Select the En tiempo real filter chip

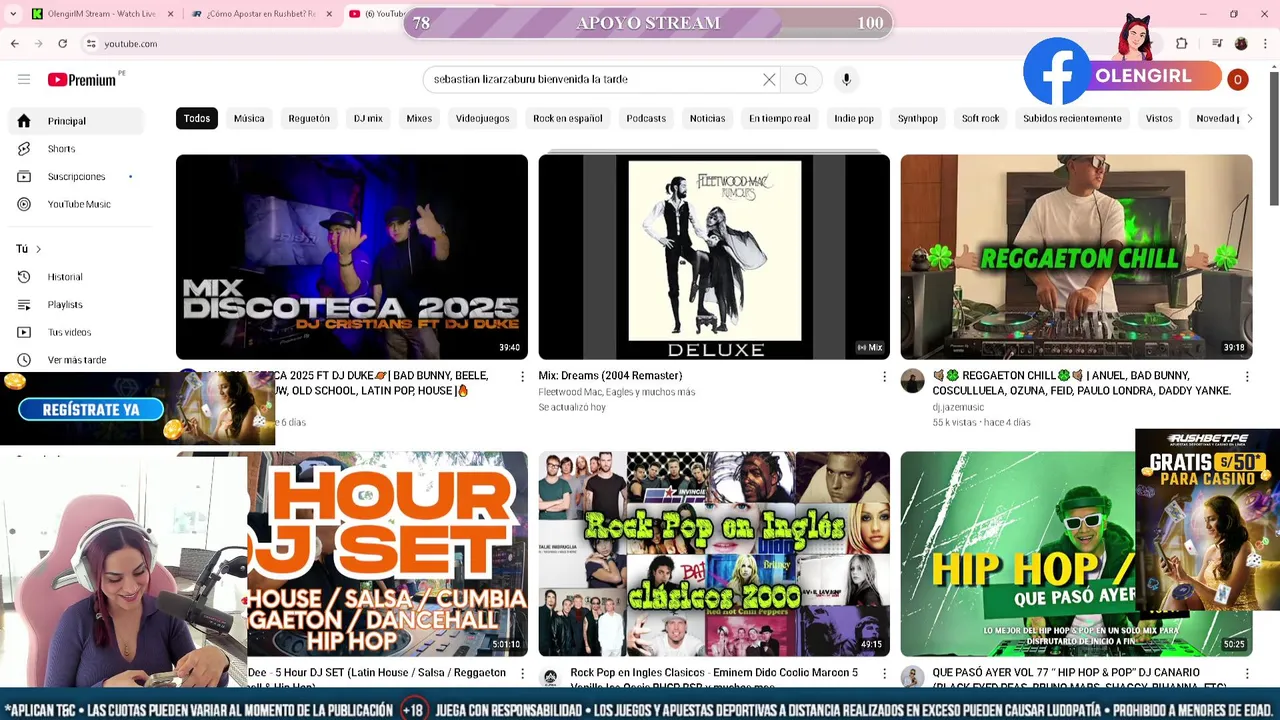[x=780, y=118]
